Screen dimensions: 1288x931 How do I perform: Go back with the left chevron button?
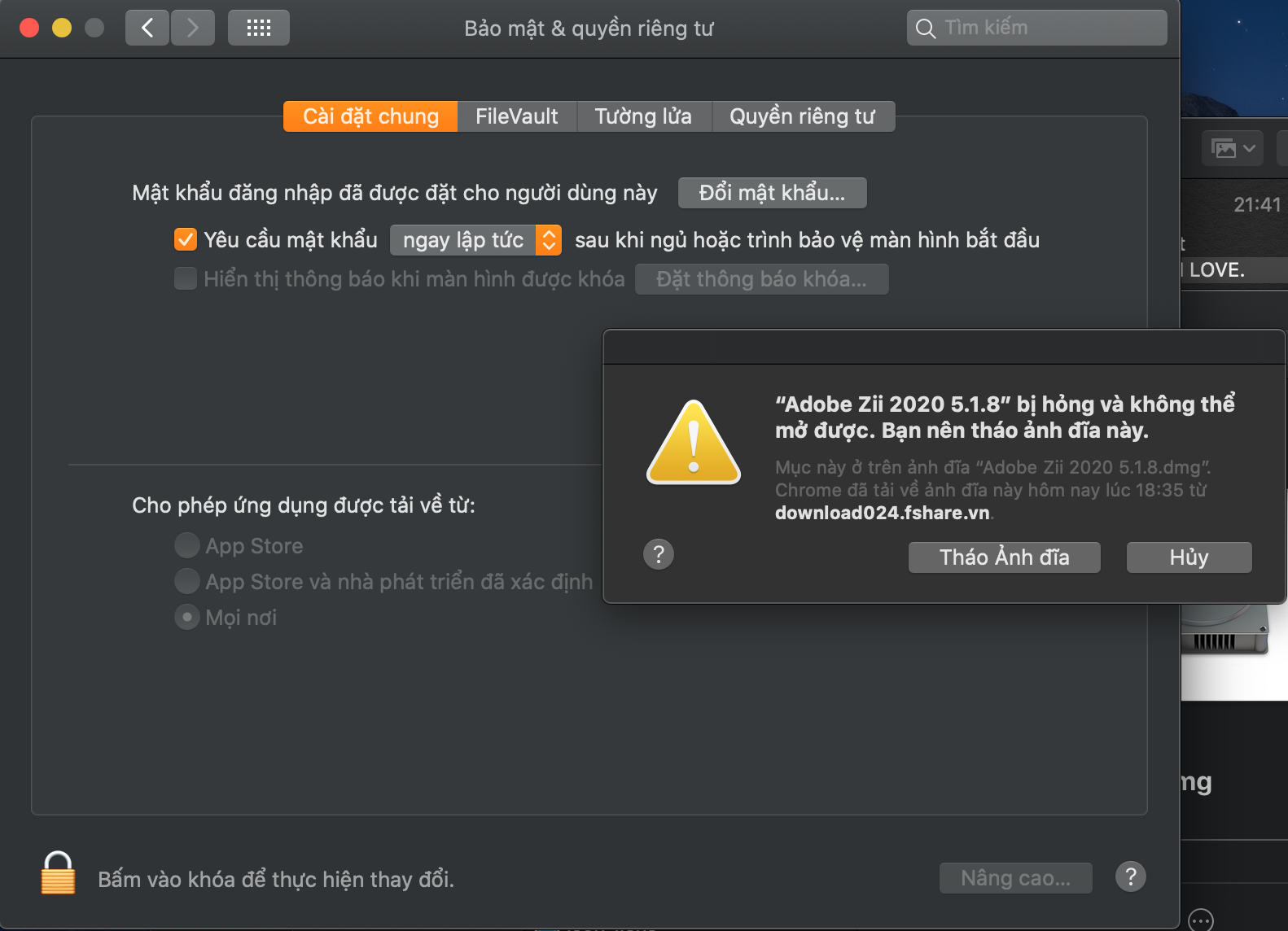pyautogui.click(x=147, y=28)
